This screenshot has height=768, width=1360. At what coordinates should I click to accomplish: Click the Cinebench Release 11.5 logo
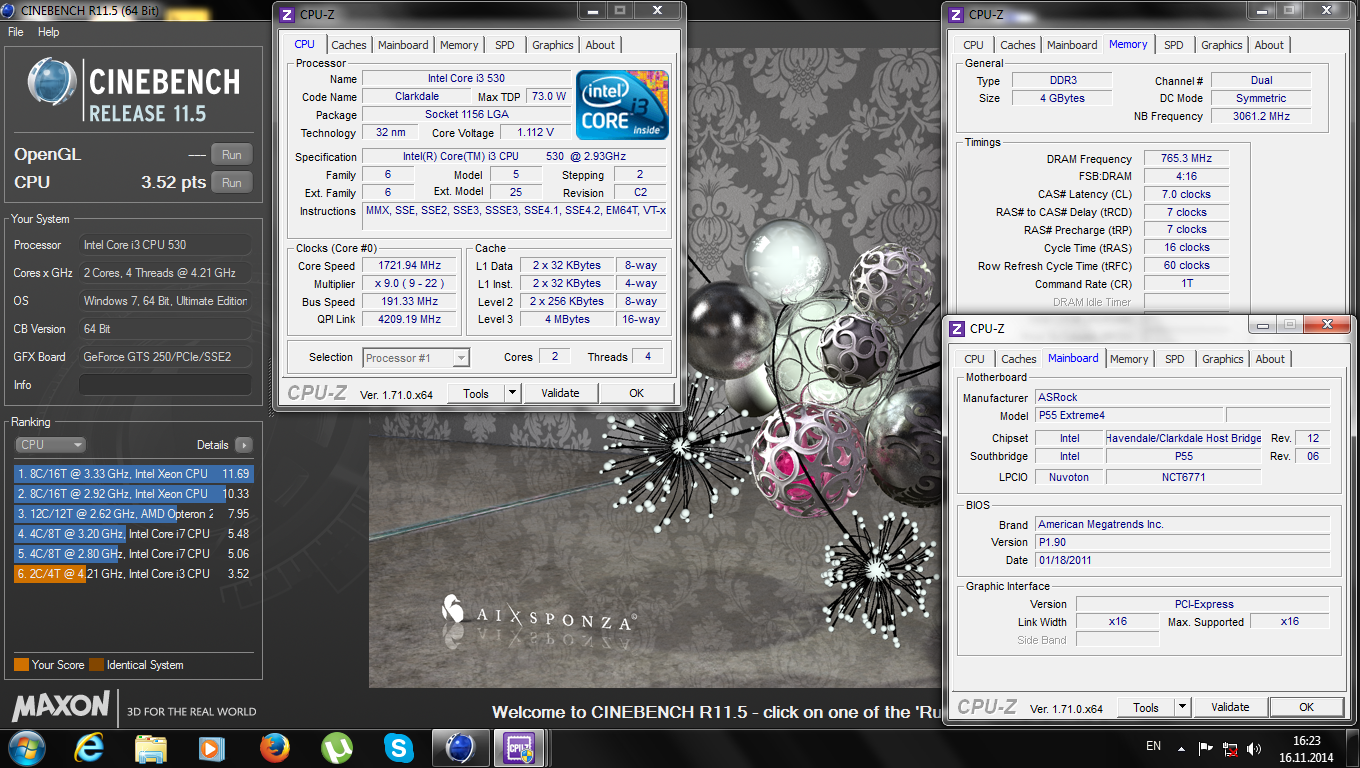click(x=134, y=90)
